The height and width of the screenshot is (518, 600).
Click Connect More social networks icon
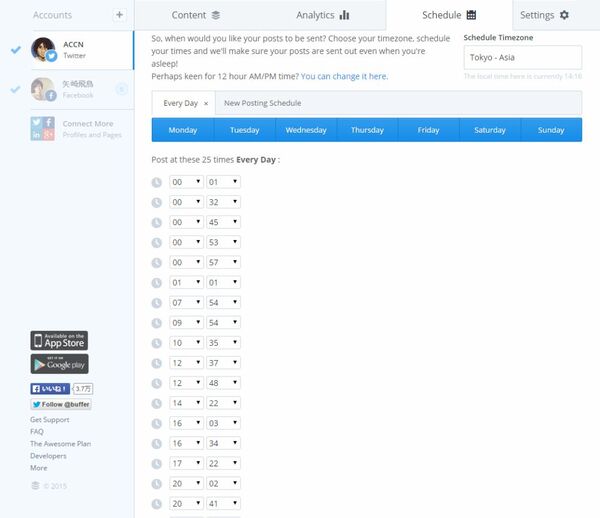point(42,129)
